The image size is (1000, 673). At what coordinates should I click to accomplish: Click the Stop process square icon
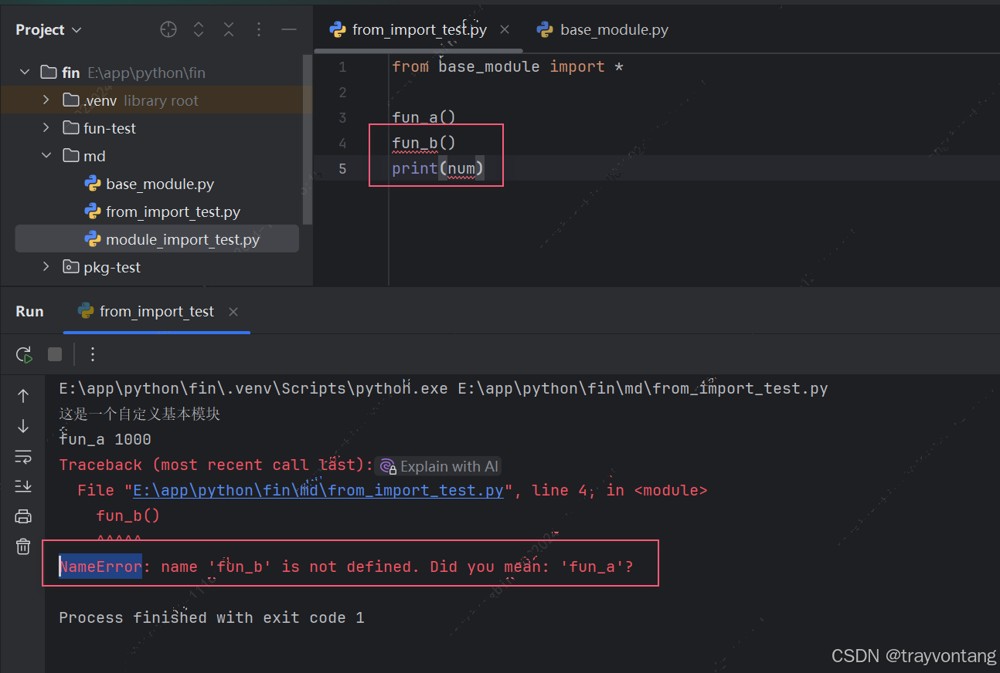pyautogui.click(x=55, y=354)
